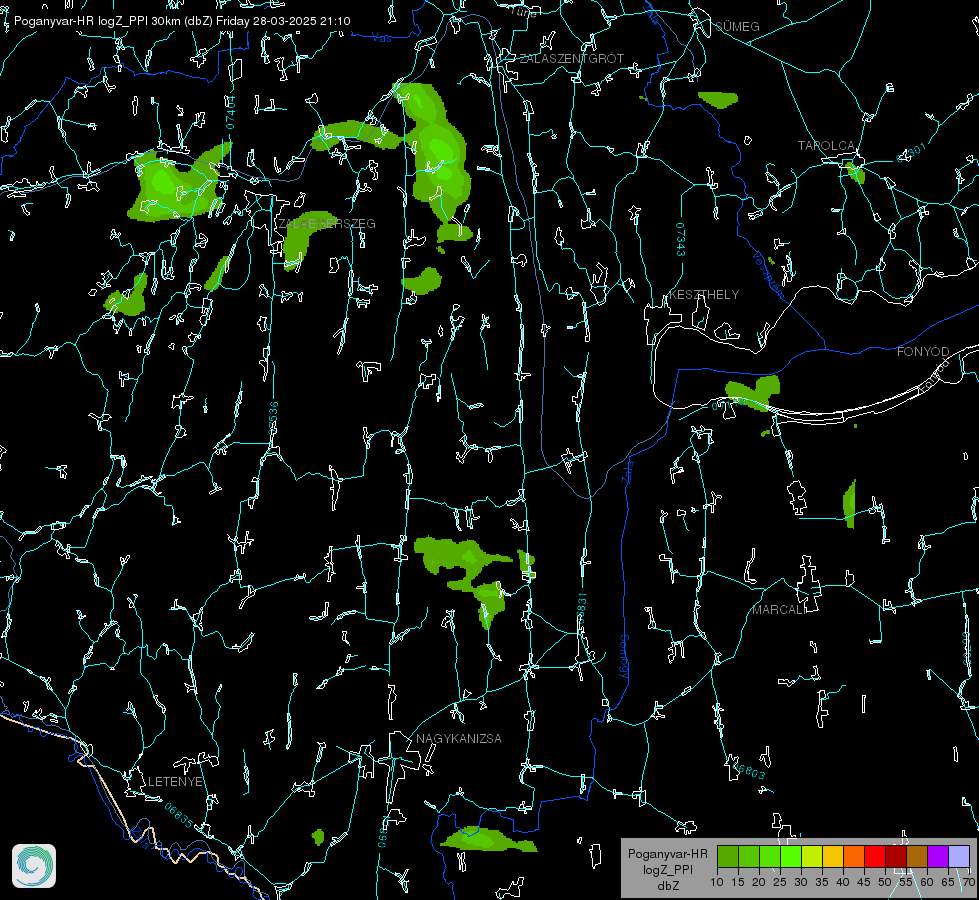This screenshot has width=979, height=900.
Task: Click the road number 06835 label
Action: (x=179, y=816)
